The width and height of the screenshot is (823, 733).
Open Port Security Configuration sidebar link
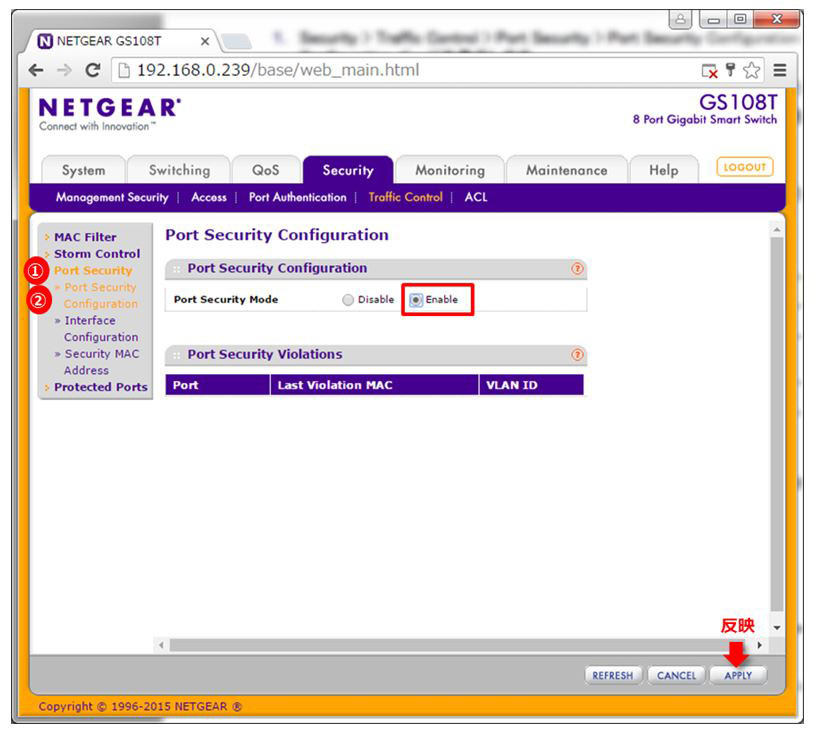point(100,295)
